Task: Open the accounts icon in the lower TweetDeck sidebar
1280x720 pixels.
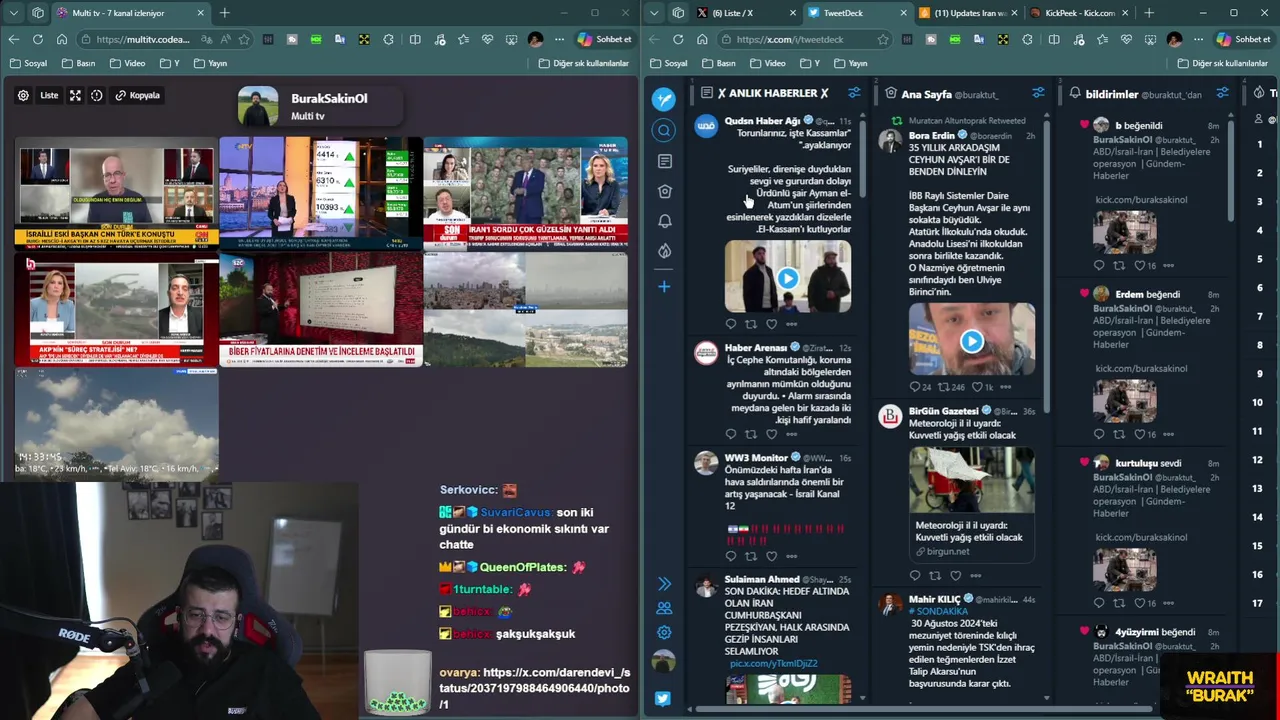Action: point(664,608)
